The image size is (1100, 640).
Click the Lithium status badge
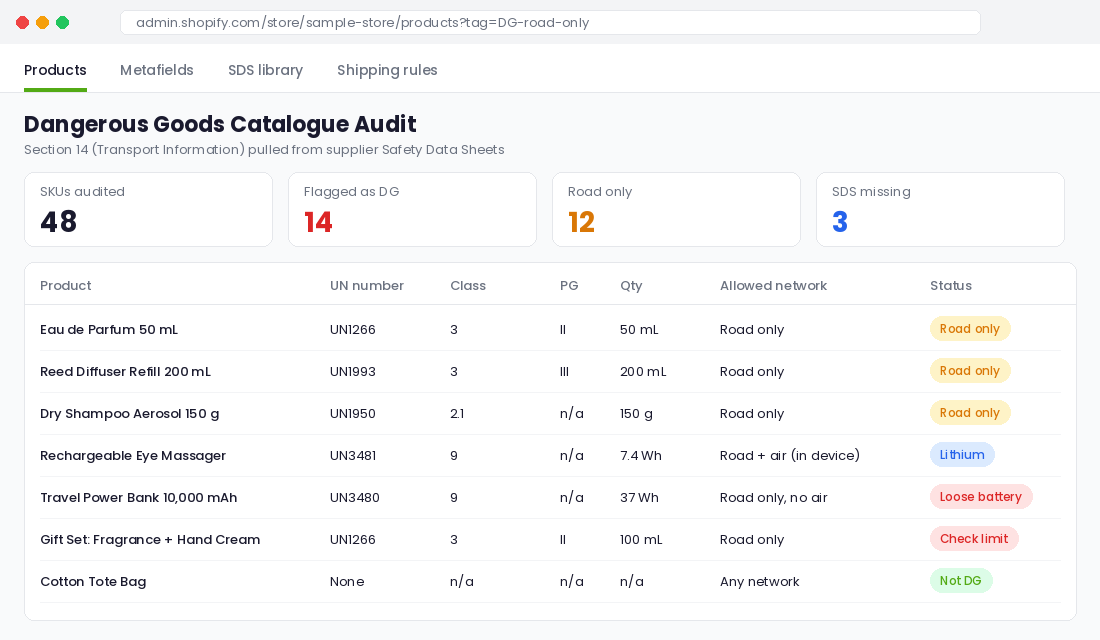(962, 455)
